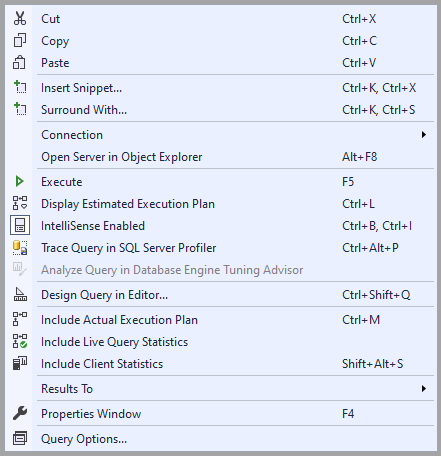The width and height of the screenshot is (441, 456).
Task: Click the green Execute play icon
Action: (20, 182)
